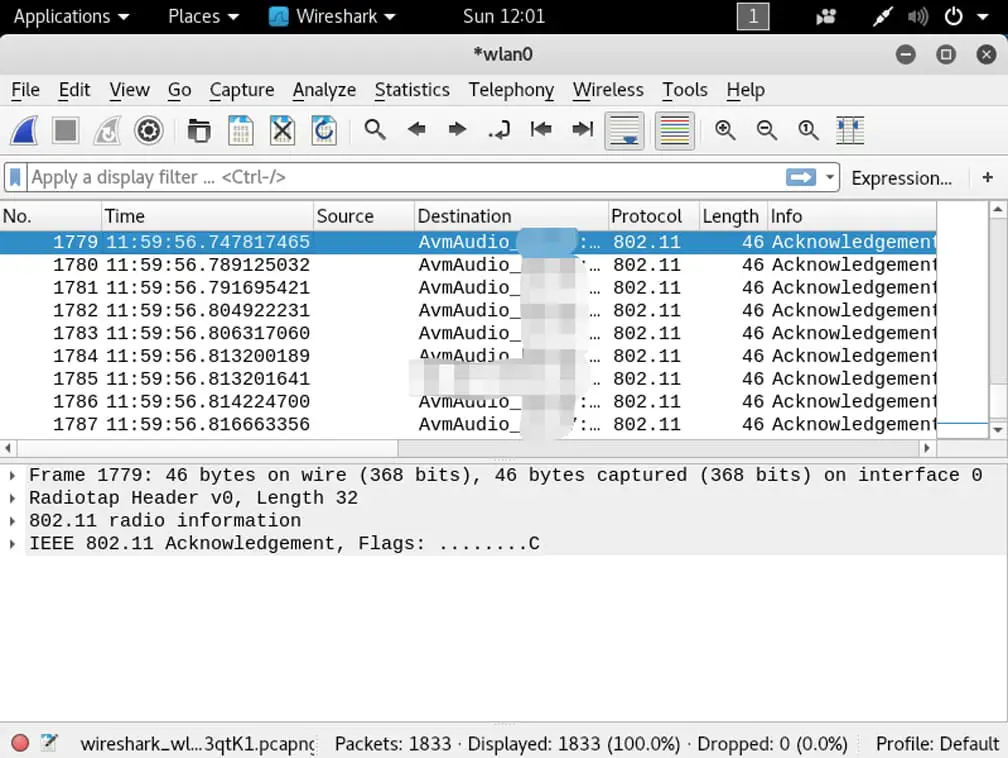Go to specified packet icon
This screenshot has width=1008, height=758.
coord(499,131)
